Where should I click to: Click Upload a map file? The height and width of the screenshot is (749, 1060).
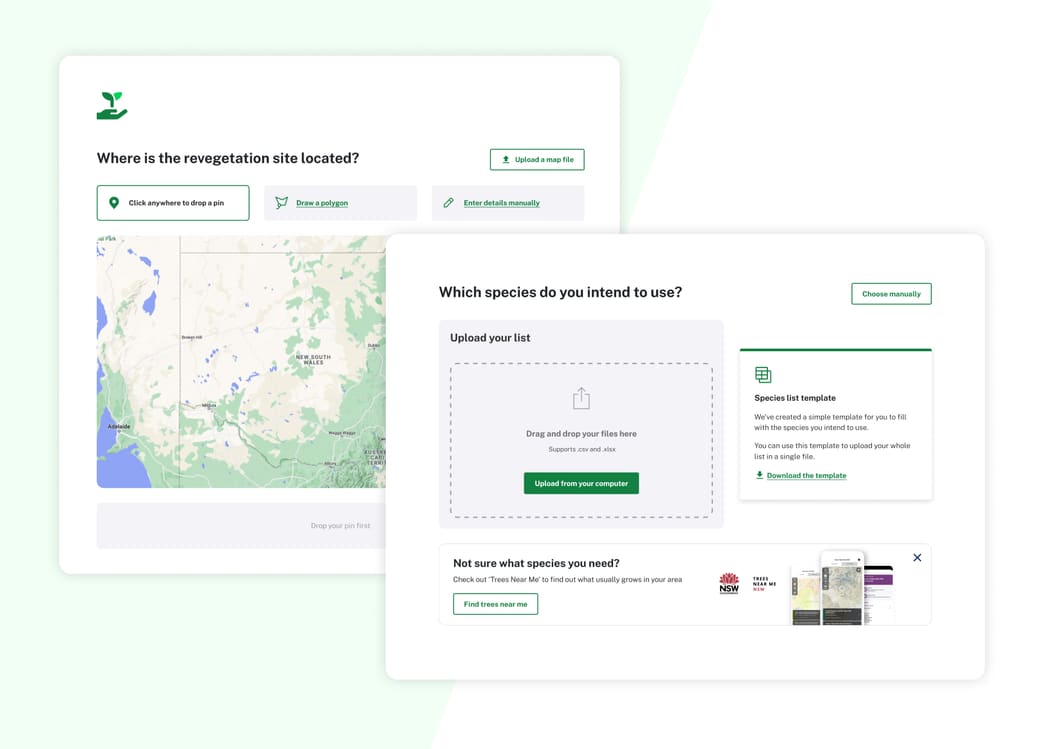pyautogui.click(x=537, y=158)
